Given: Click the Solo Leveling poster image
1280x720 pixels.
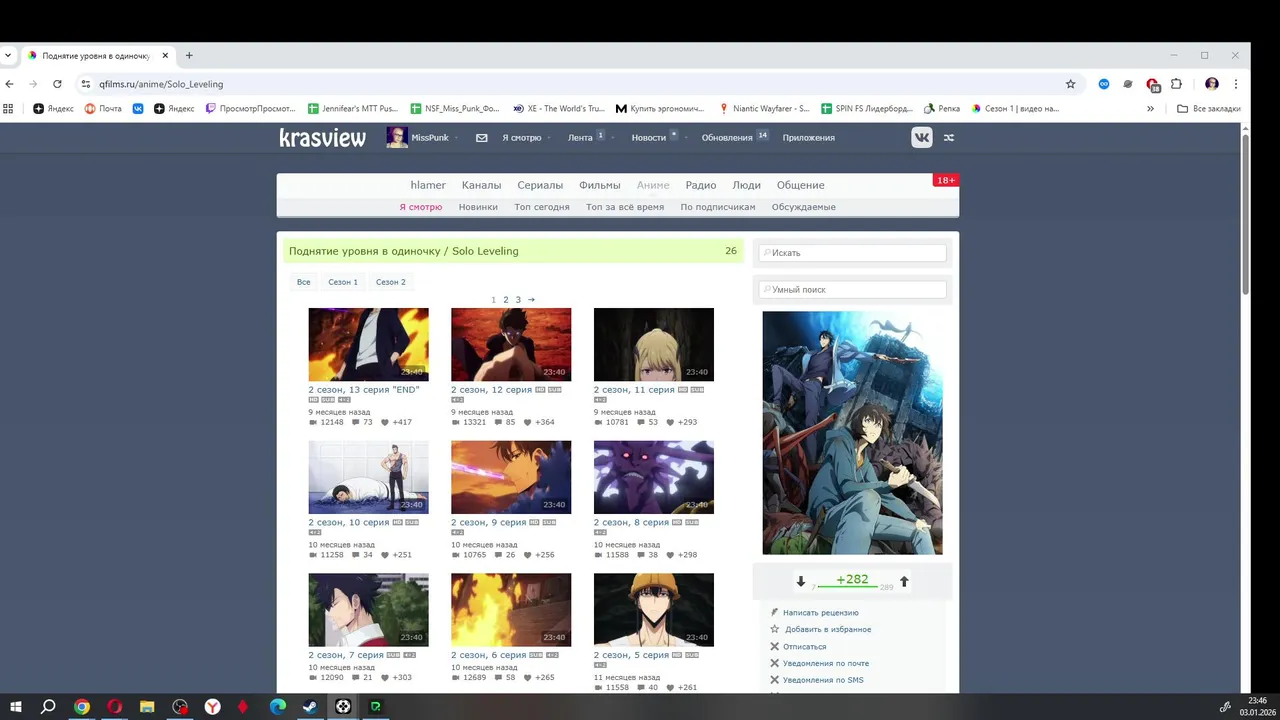Looking at the screenshot, I should click(852, 433).
